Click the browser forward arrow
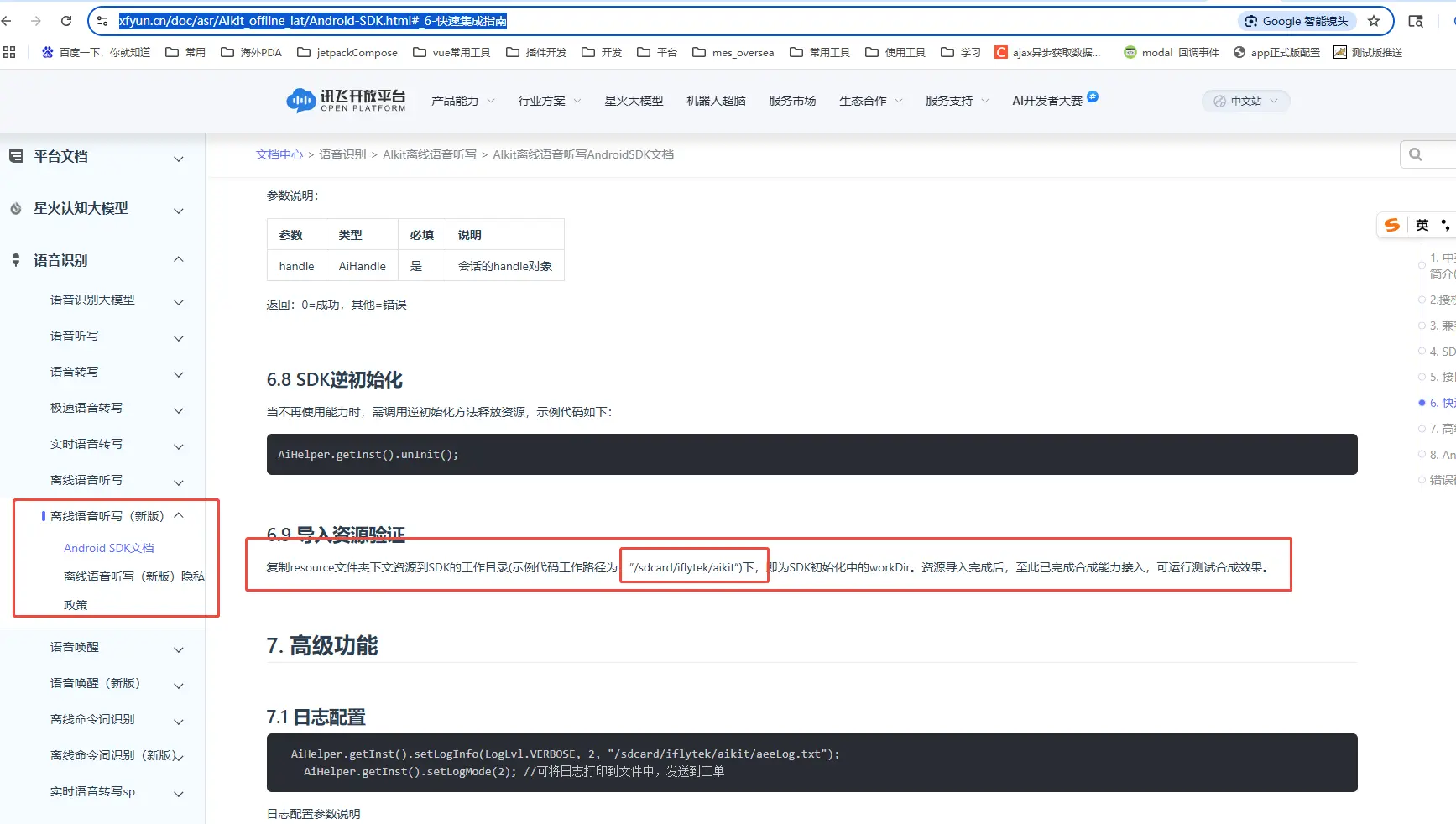 [35, 21]
